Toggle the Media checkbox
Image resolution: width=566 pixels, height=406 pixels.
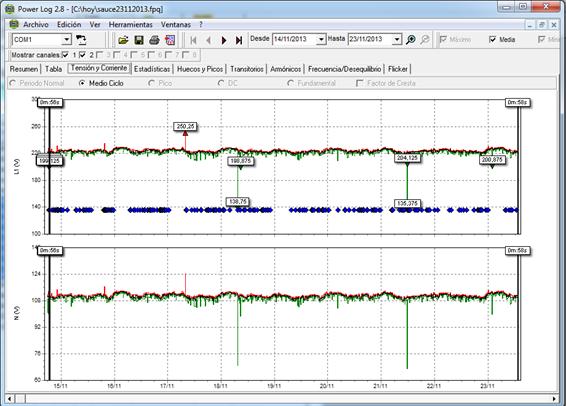tap(493, 39)
